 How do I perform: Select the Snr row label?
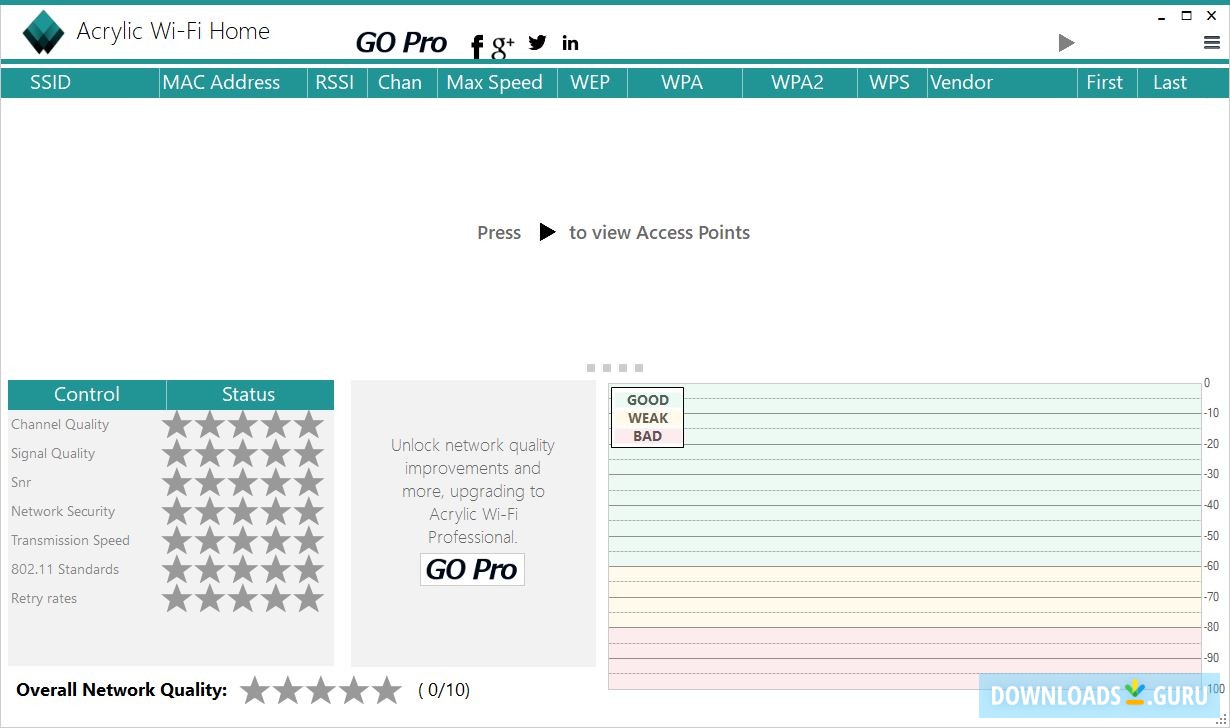click(21, 482)
